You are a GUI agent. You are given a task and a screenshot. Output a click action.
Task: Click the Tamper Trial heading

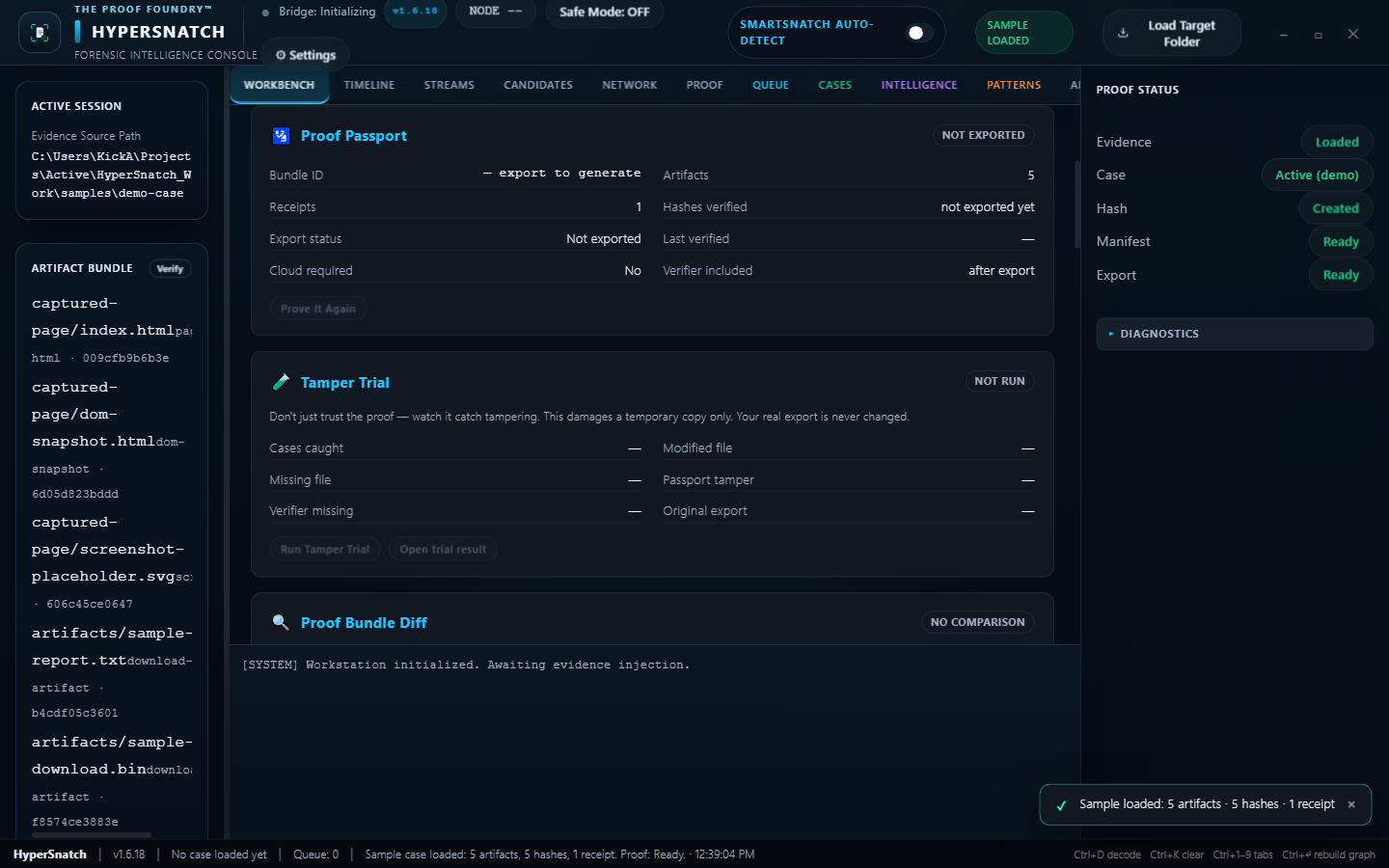(344, 383)
